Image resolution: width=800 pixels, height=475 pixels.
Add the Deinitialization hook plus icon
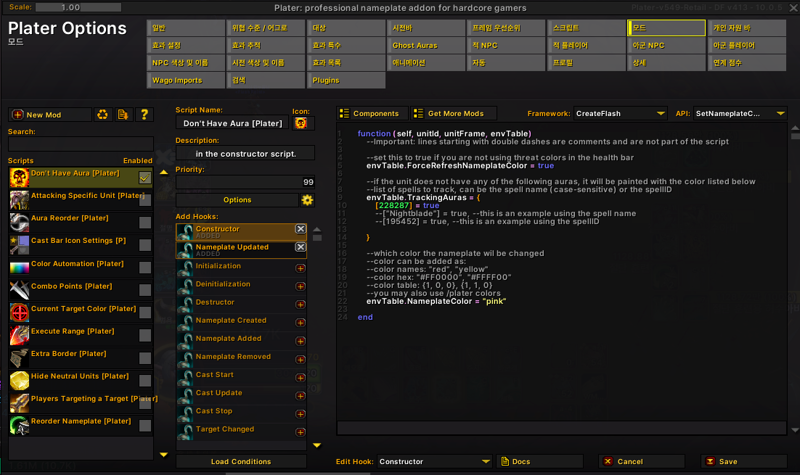[x=301, y=287]
